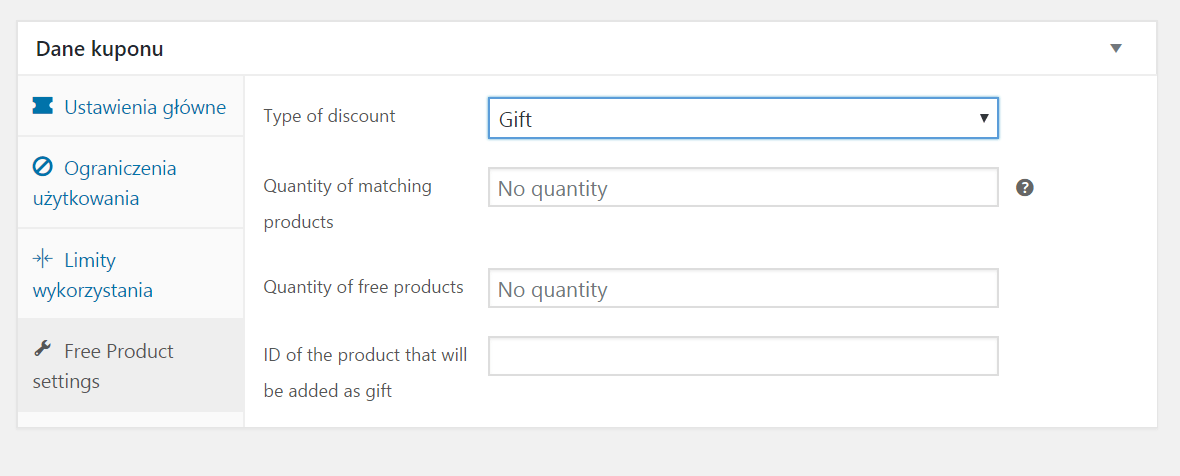The width and height of the screenshot is (1180, 476).
Task: Switch to the Ustawienia główne tab
Action: (131, 106)
